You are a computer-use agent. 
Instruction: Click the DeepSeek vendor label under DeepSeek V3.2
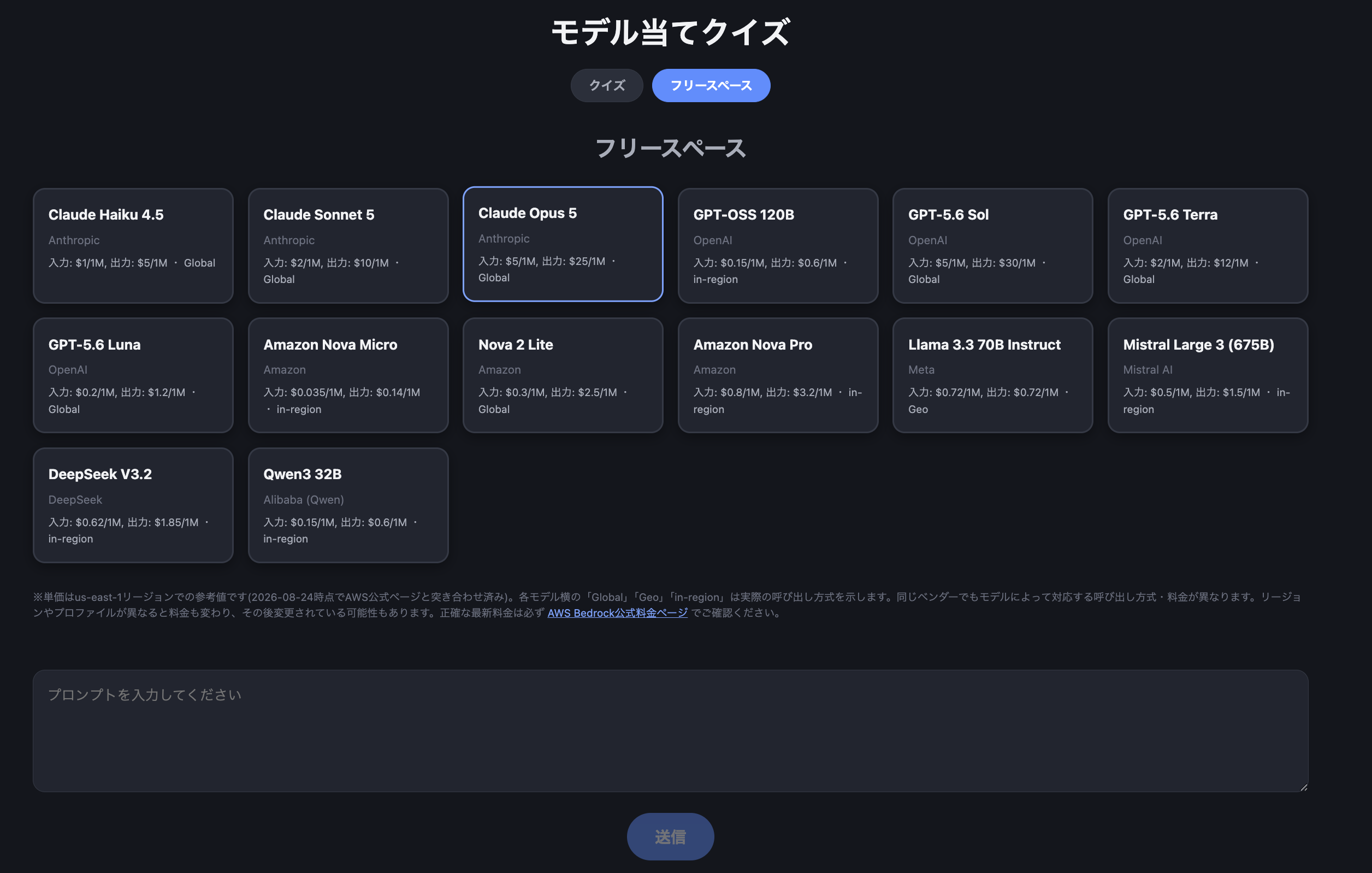coord(75,500)
